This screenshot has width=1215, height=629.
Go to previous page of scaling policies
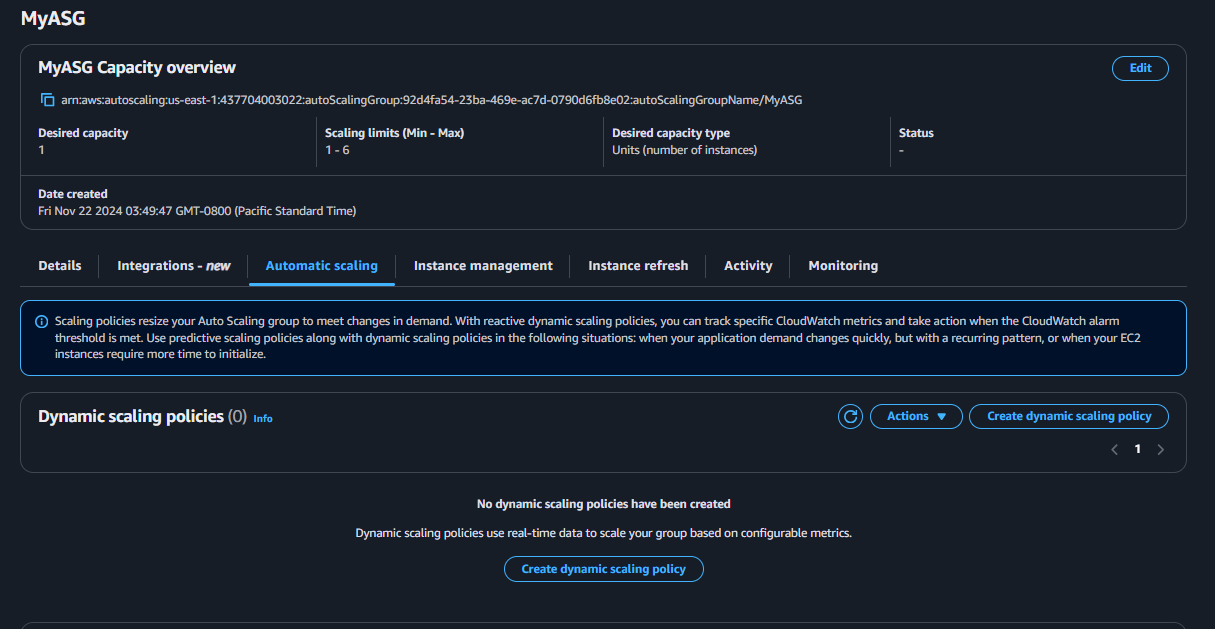point(1114,450)
